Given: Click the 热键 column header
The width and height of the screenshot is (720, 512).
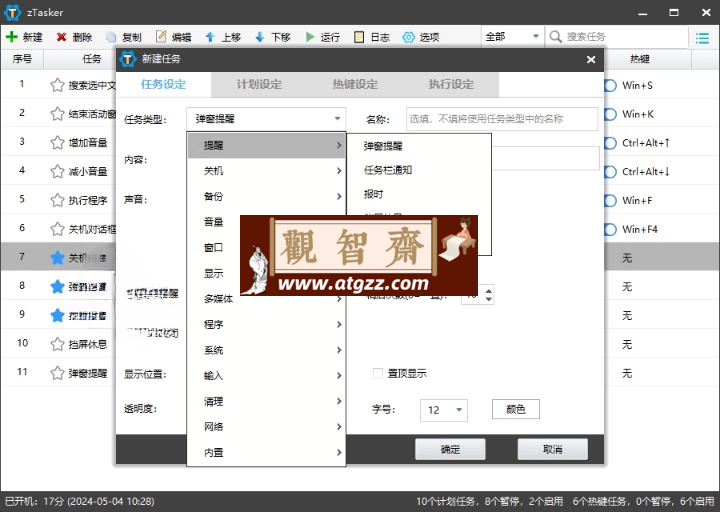Looking at the screenshot, I should tap(640, 59).
